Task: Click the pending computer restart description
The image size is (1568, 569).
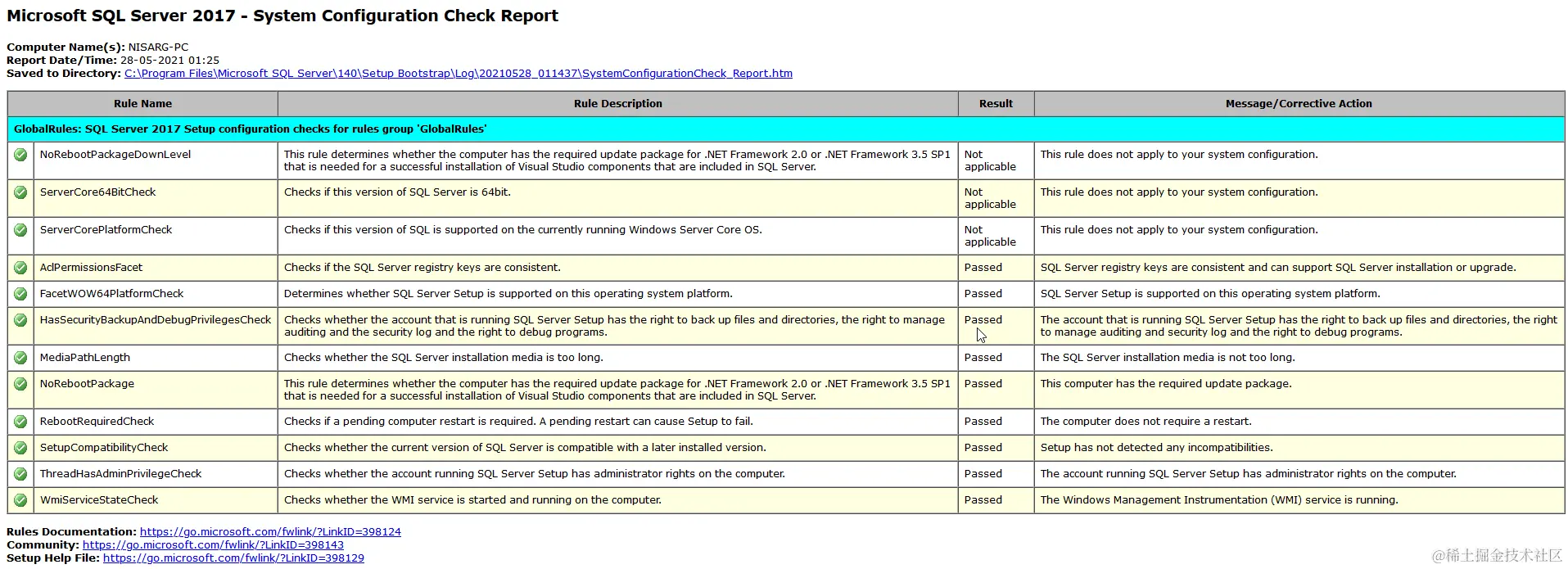Action: 518,422
